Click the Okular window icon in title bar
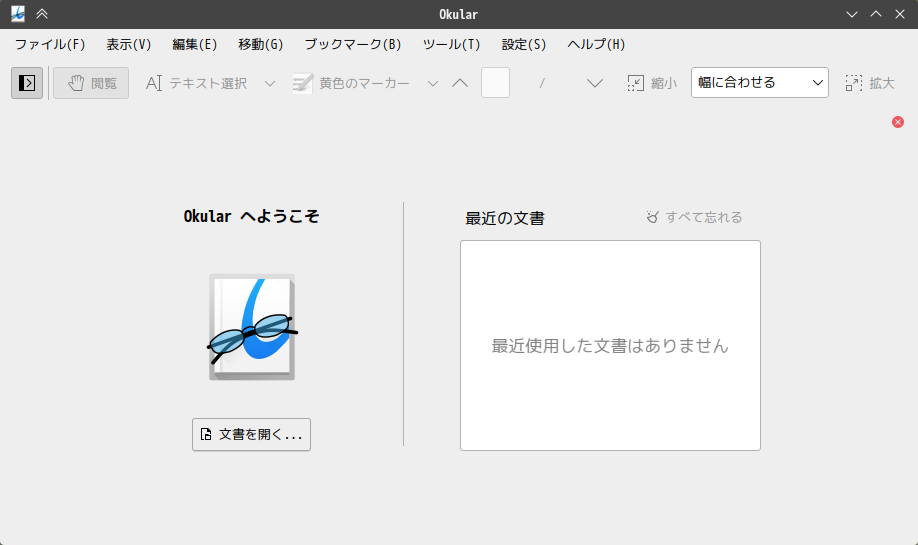Viewport: 918px width, 545px height. pyautogui.click(x=18, y=14)
